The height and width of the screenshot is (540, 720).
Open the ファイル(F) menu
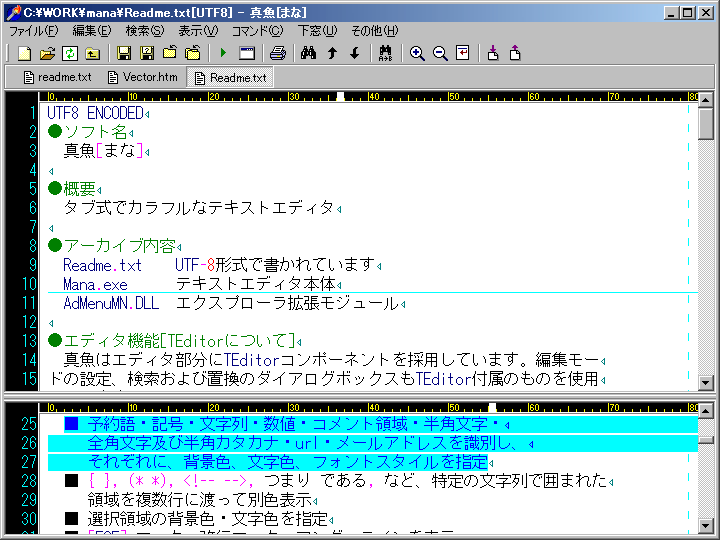pos(34,31)
